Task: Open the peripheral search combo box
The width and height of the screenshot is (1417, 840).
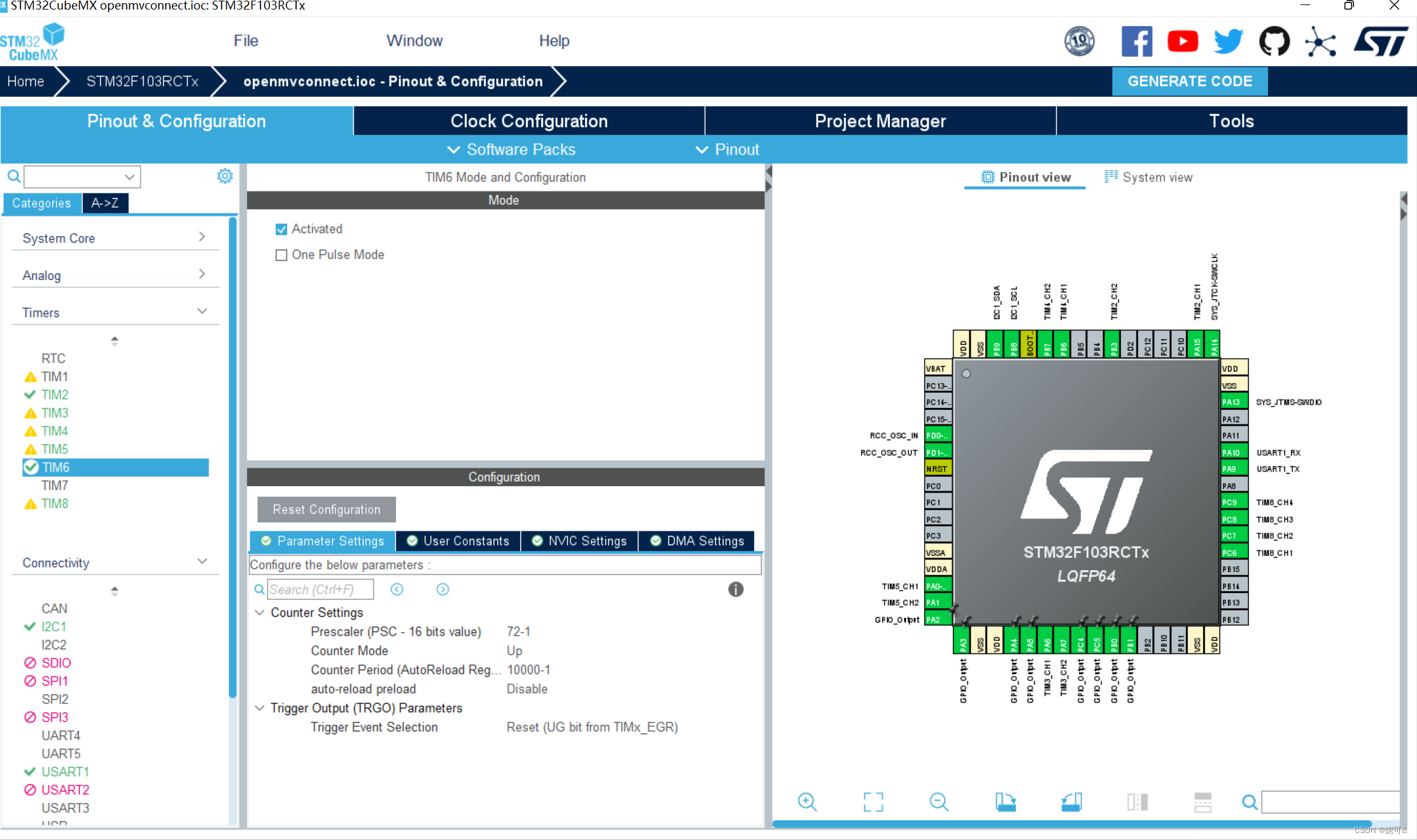Action: click(x=82, y=176)
